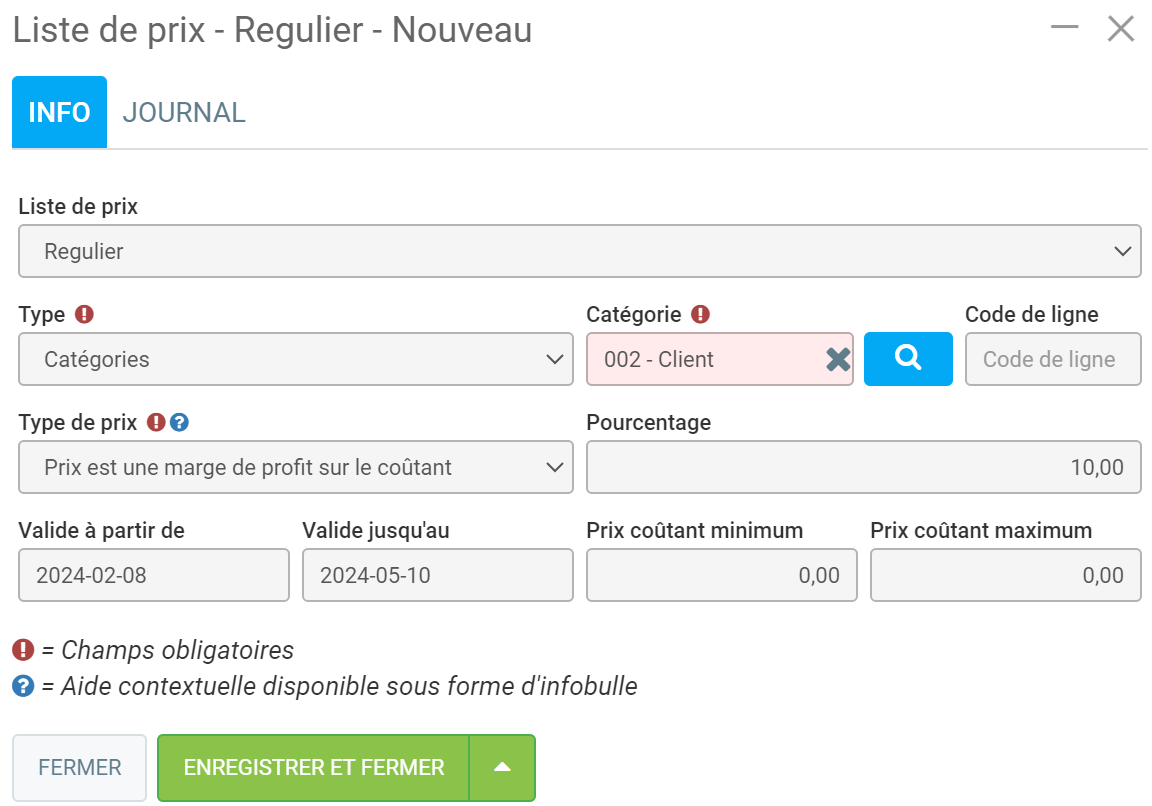Clear the Catégorie field with the X icon
The image size is (1152, 806).
coord(838,359)
